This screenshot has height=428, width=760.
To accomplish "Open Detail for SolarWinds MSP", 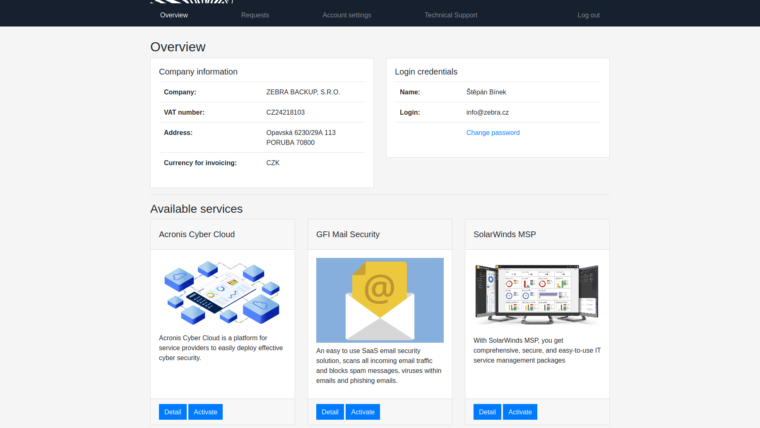I will coord(487,412).
